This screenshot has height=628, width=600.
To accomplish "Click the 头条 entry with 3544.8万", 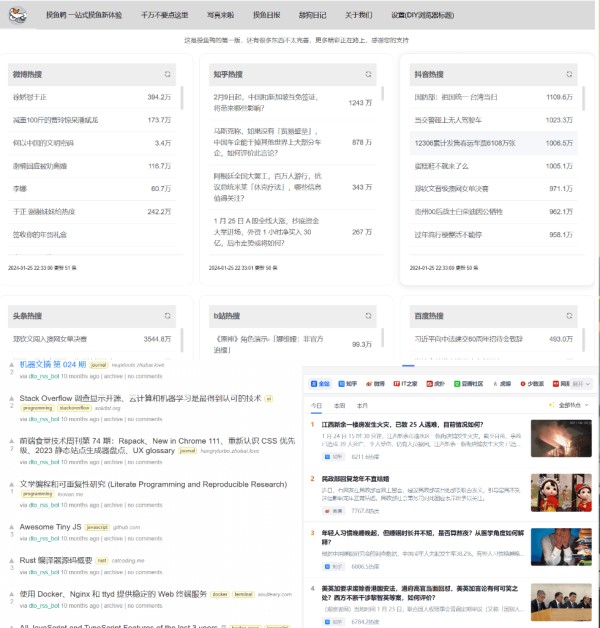I will pos(92,339).
